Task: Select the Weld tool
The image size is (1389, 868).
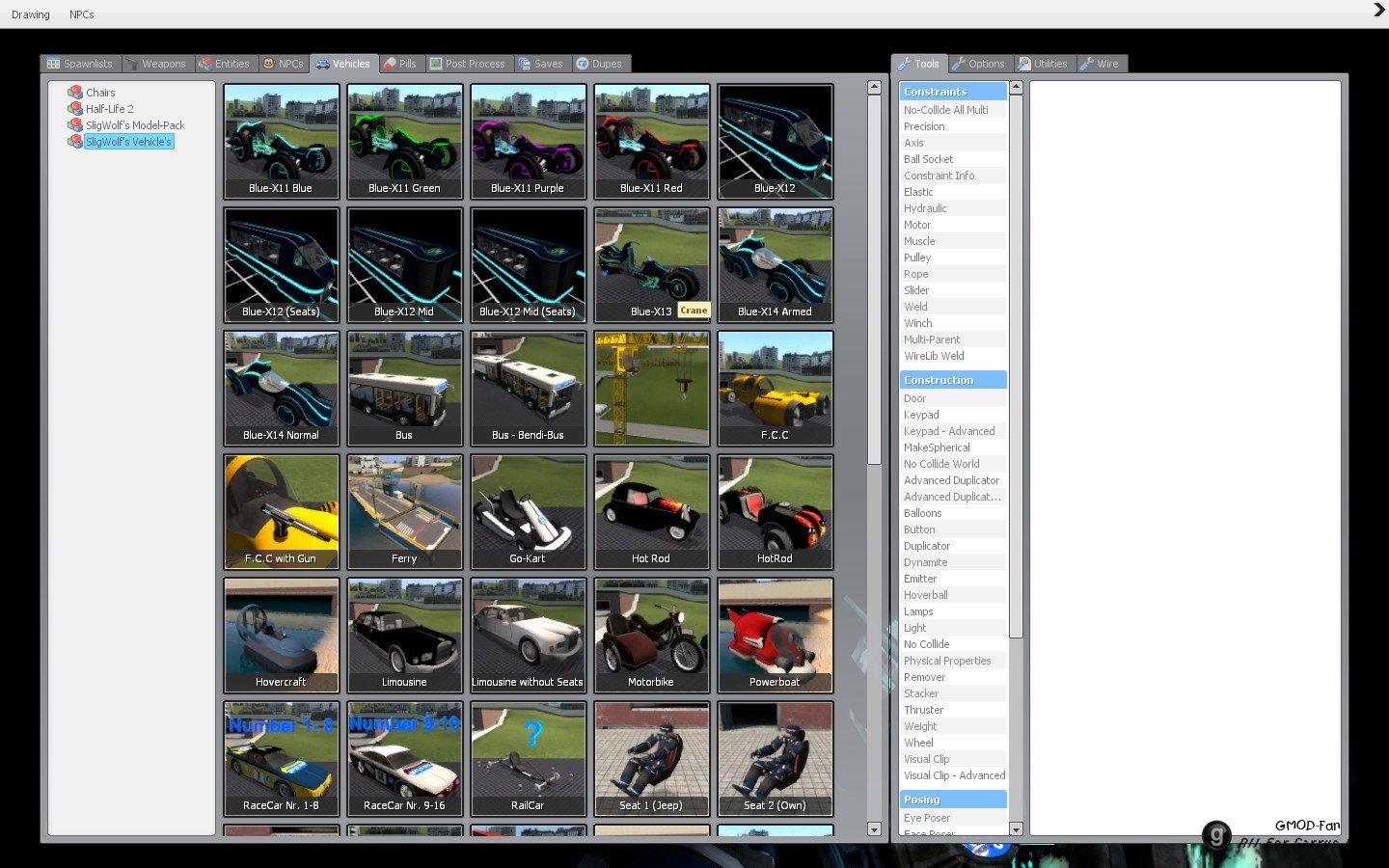Action: pyautogui.click(x=953, y=307)
